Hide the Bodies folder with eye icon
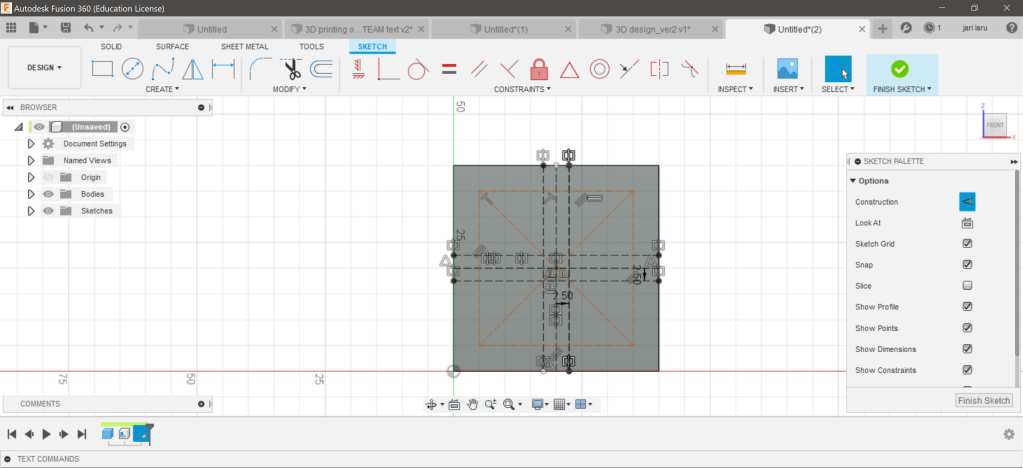1023x468 pixels. pyautogui.click(x=48, y=194)
